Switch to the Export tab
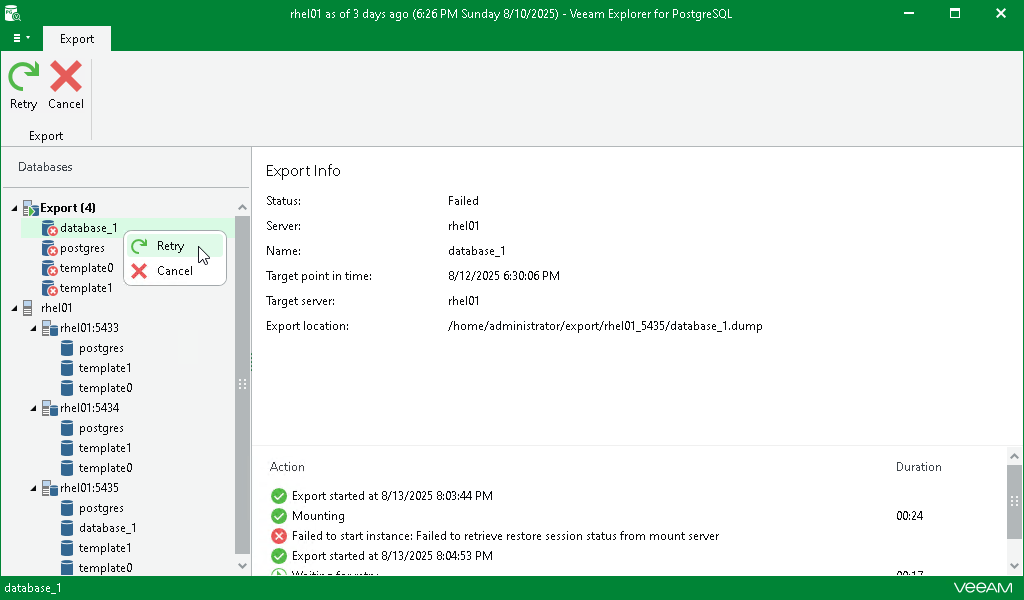The height and width of the screenshot is (600, 1024). pyautogui.click(x=77, y=39)
